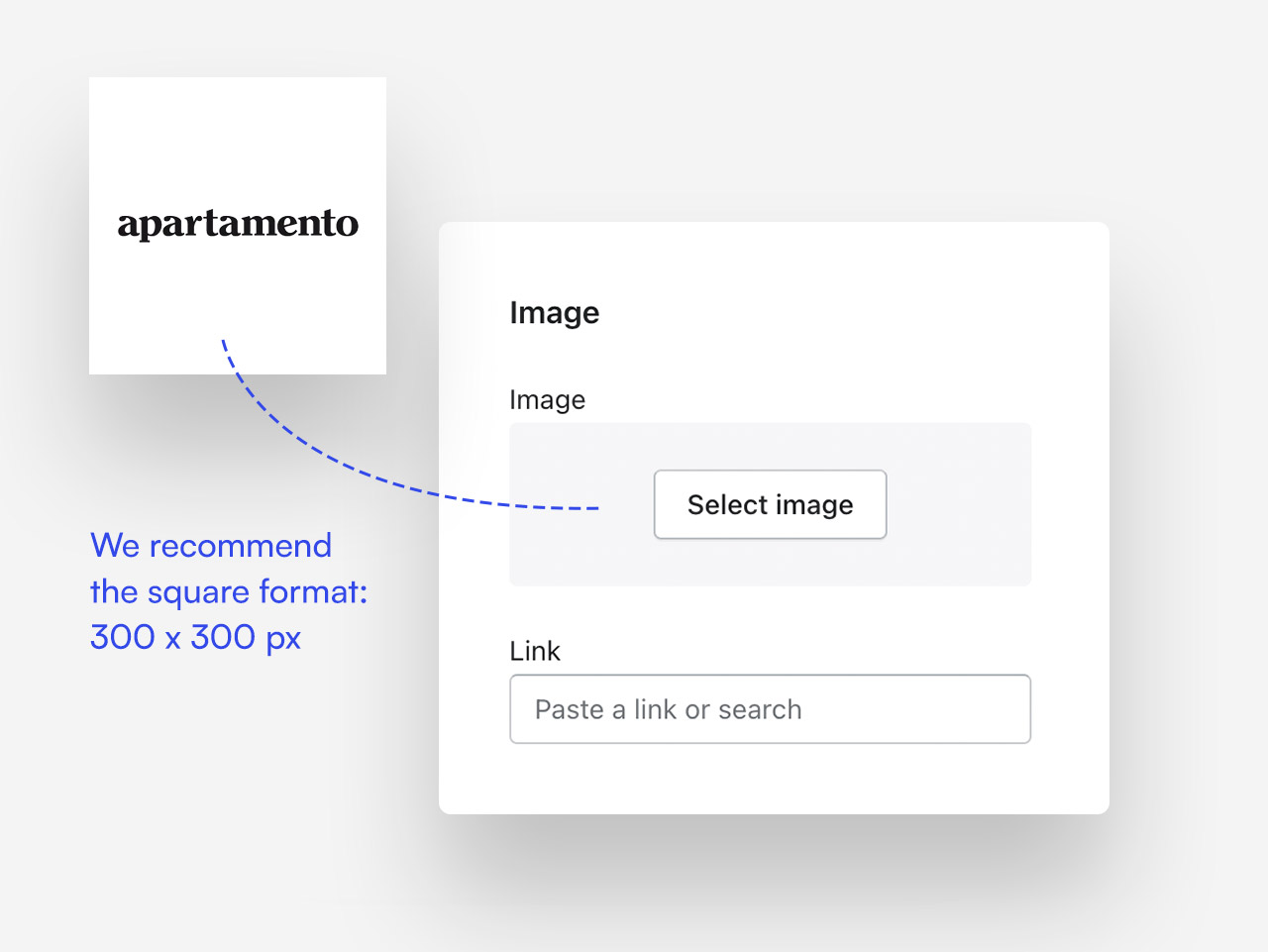1268x952 pixels.
Task: Click the word 'search' in link placeholder
Action: point(759,710)
